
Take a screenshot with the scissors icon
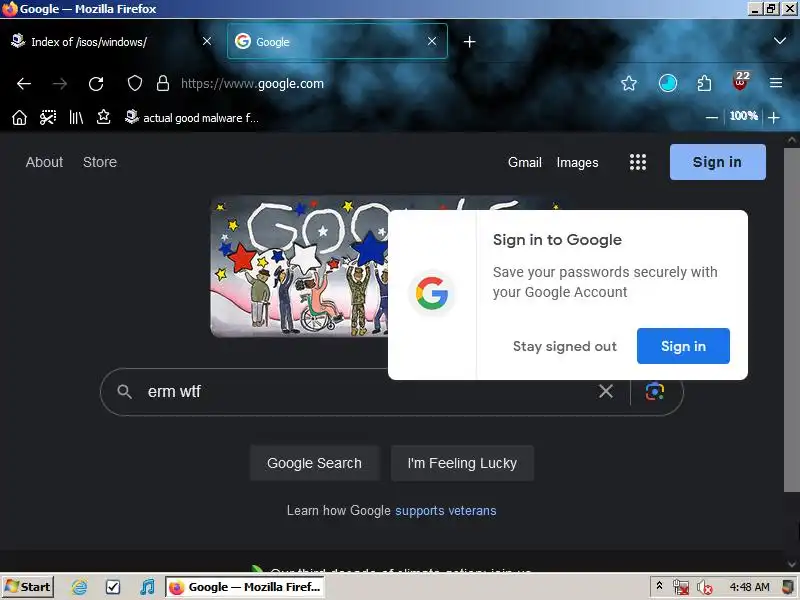coord(48,118)
